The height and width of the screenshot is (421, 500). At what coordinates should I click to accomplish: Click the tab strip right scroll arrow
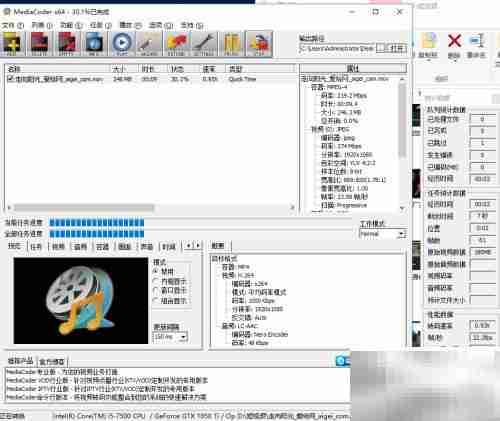tap(198, 246)
